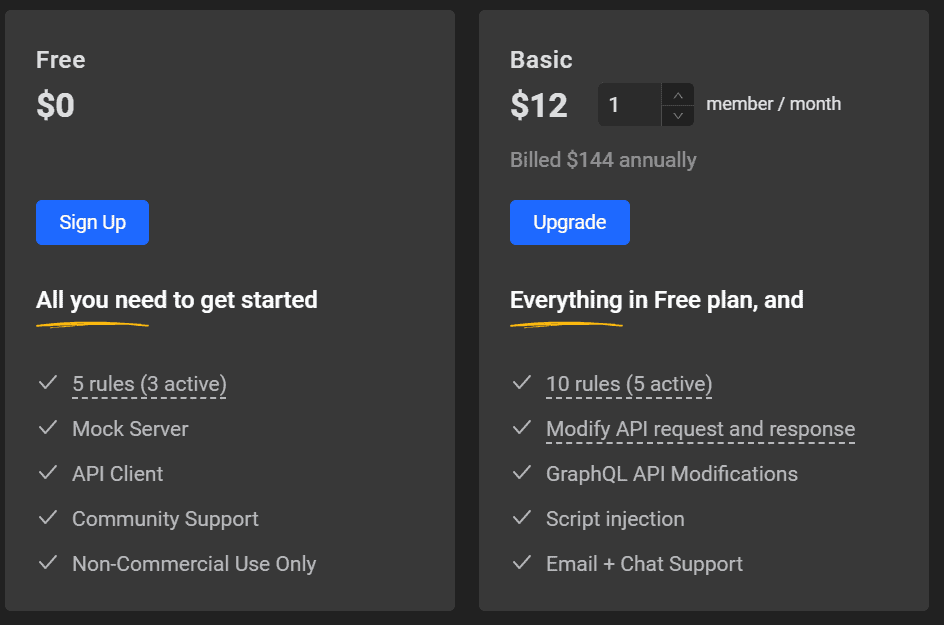Click the checkmark beside Script injection
This screenshot has height=625, width=944.
click(x=521, y=518)
